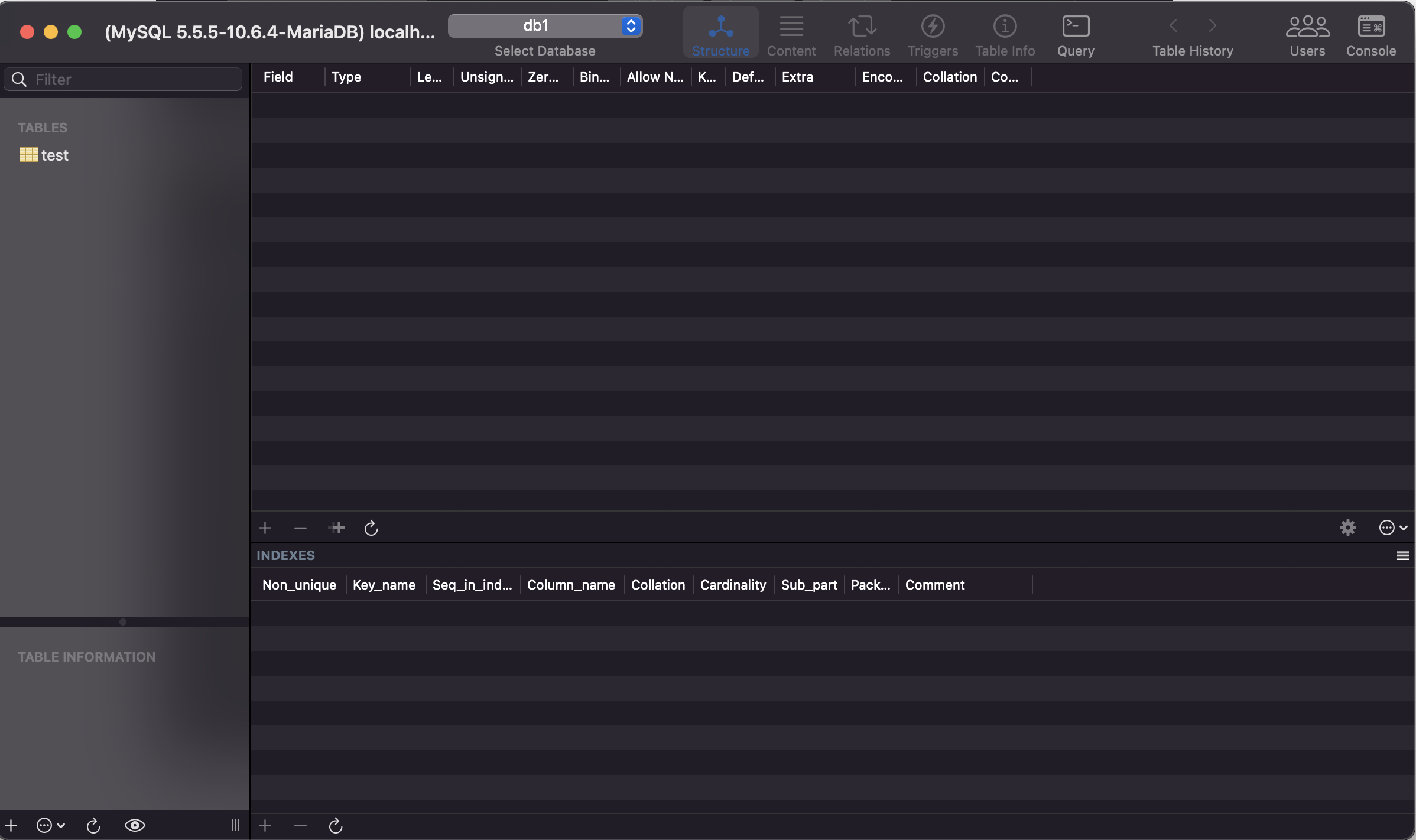Select the test table in list

[x=54, y=155]
